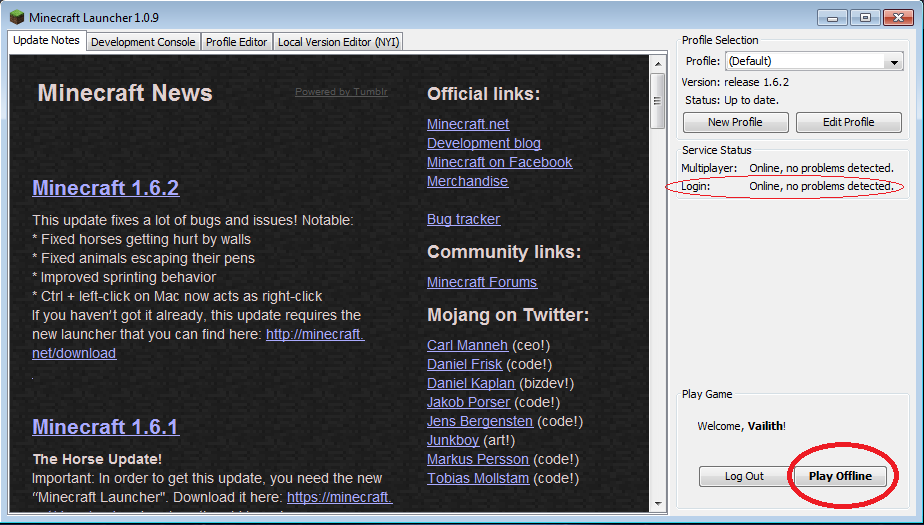Viewport: 924px width, 525px height.
Task: Click 'Fixed animals escaping their pens' line
Action: click(x=144, y=258)
